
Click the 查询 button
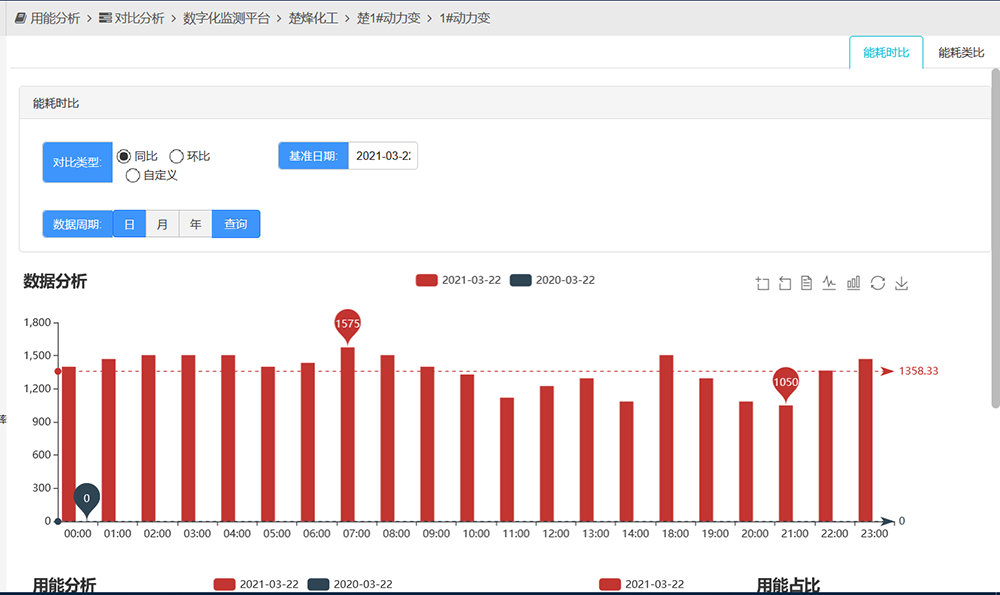coord(236,224)
